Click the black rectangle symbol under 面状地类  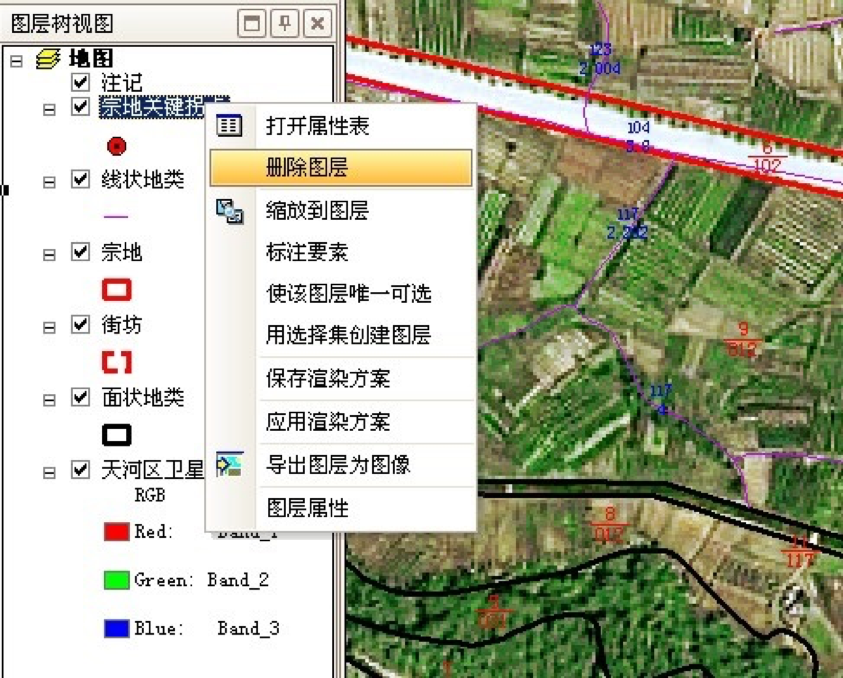117,435
